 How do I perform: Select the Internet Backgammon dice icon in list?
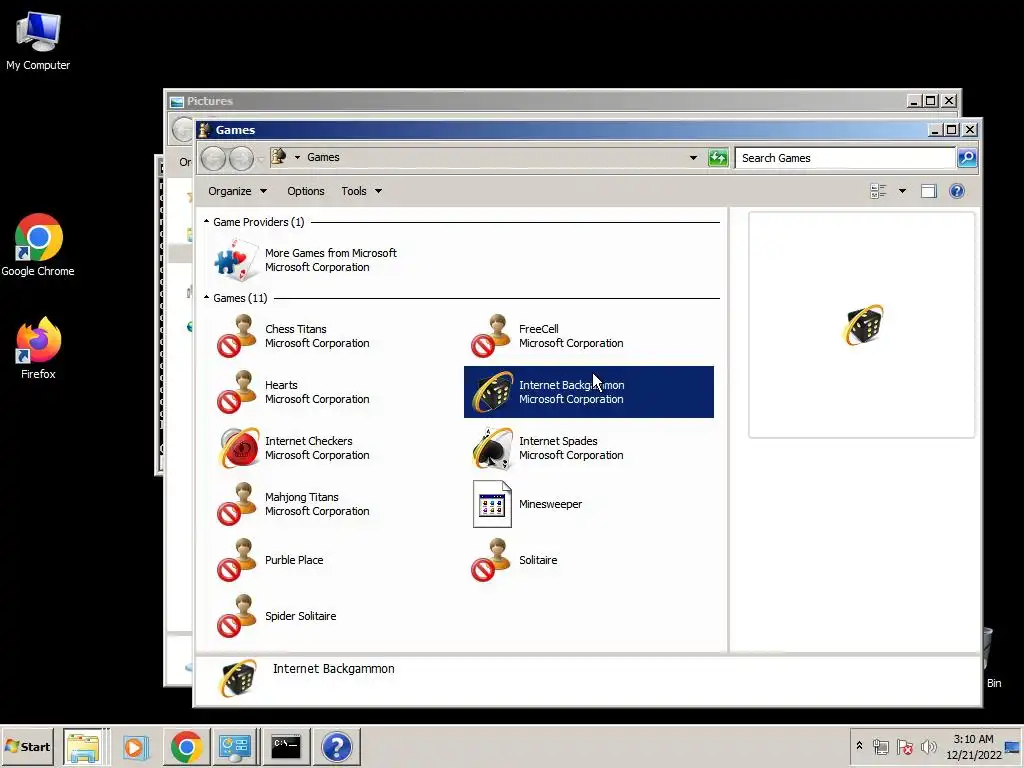click(x=492, y=392)
